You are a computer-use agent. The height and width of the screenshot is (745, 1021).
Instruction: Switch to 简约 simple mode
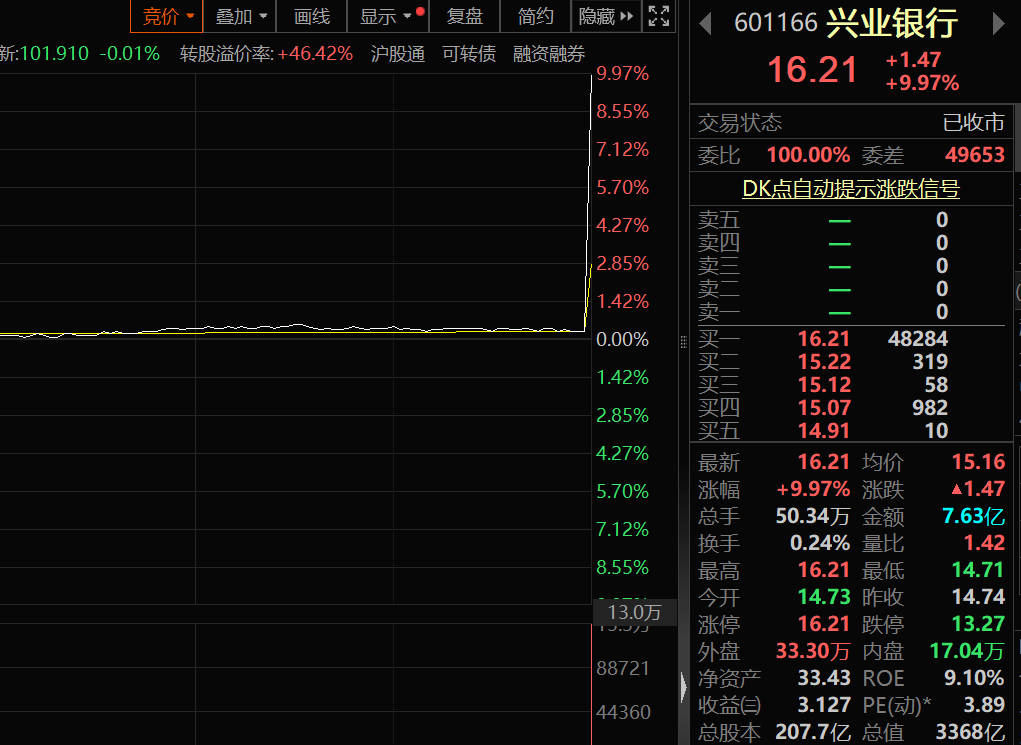click(x=535, y=16)
